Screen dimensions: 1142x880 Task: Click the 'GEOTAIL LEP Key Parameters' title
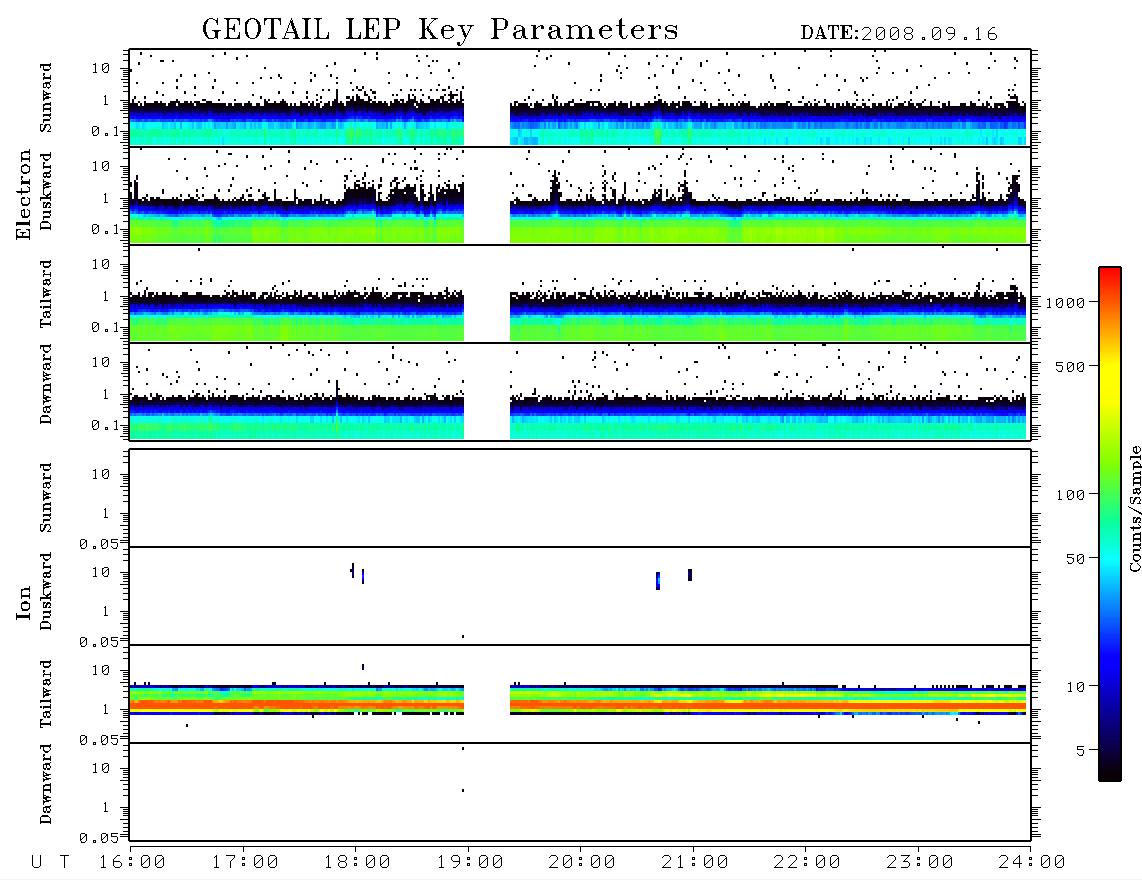coord(440,30)
